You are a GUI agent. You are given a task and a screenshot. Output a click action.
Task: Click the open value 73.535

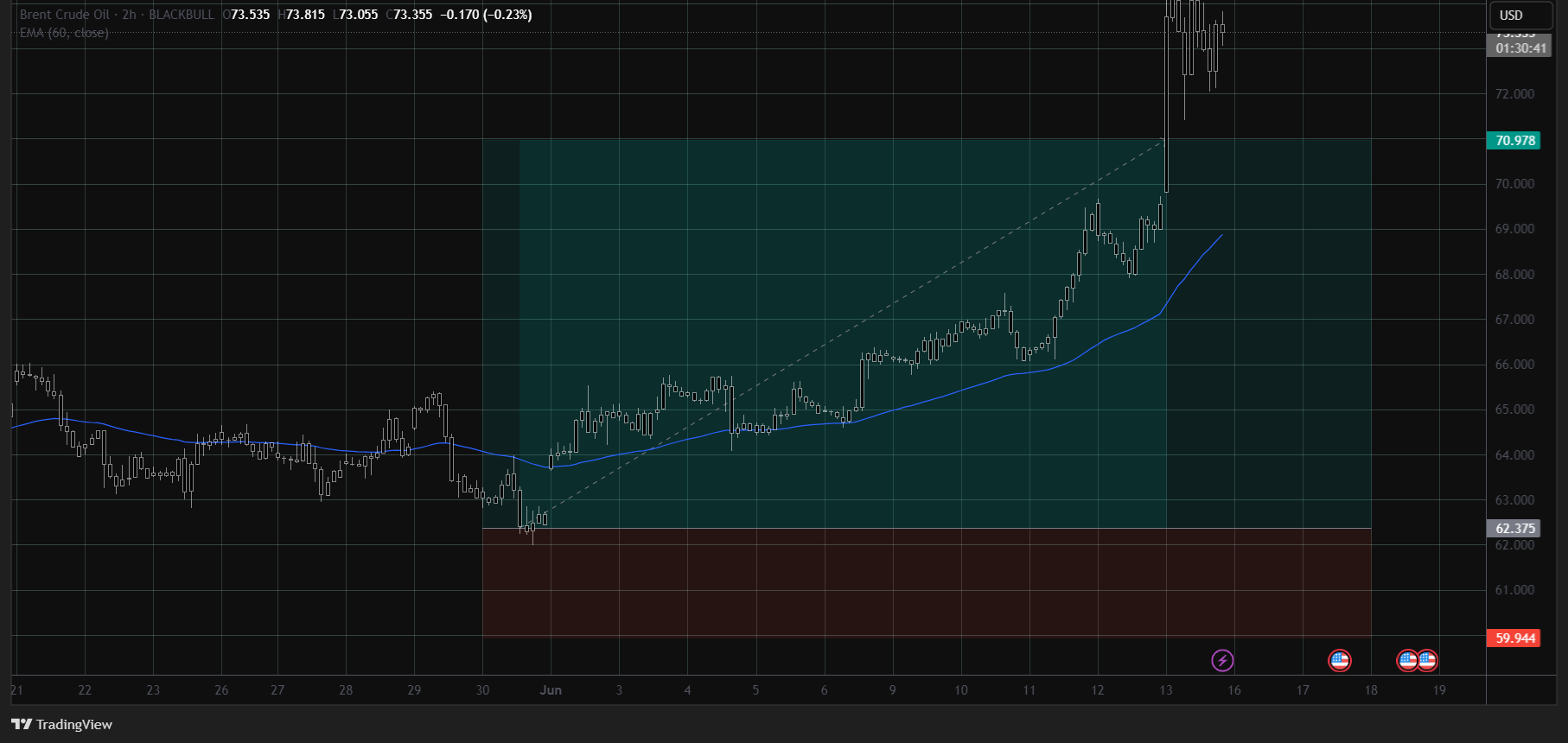coord(250,15)
